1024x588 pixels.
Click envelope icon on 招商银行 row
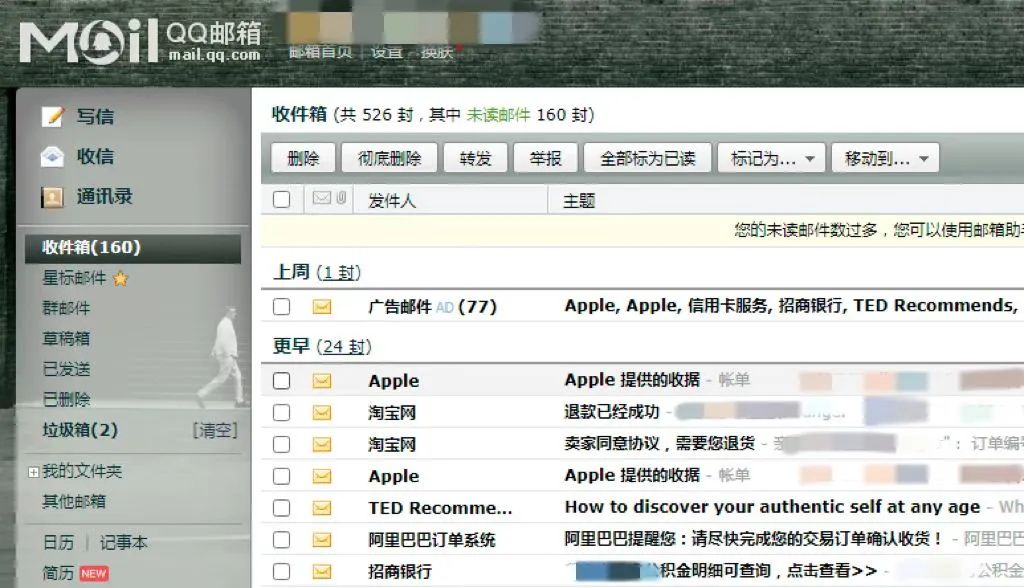coord(322,572)
